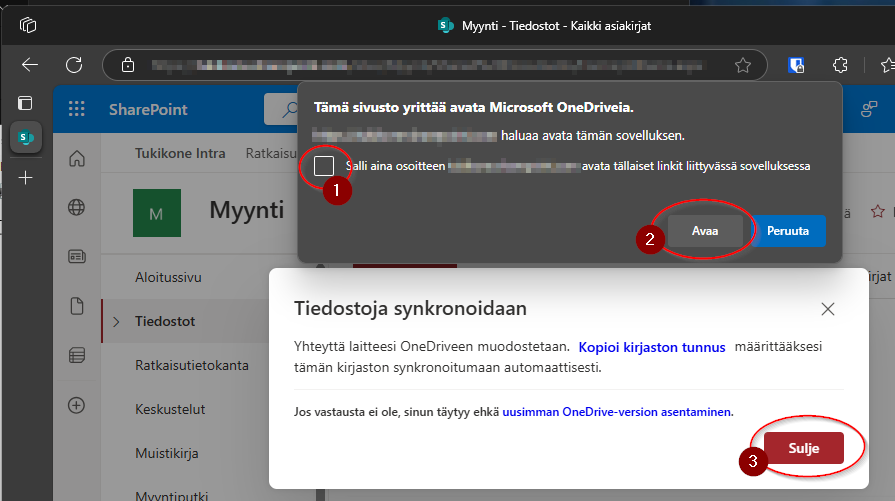The image size is (895, 501).
Task: Add page to favorites star
Action: 743,66
